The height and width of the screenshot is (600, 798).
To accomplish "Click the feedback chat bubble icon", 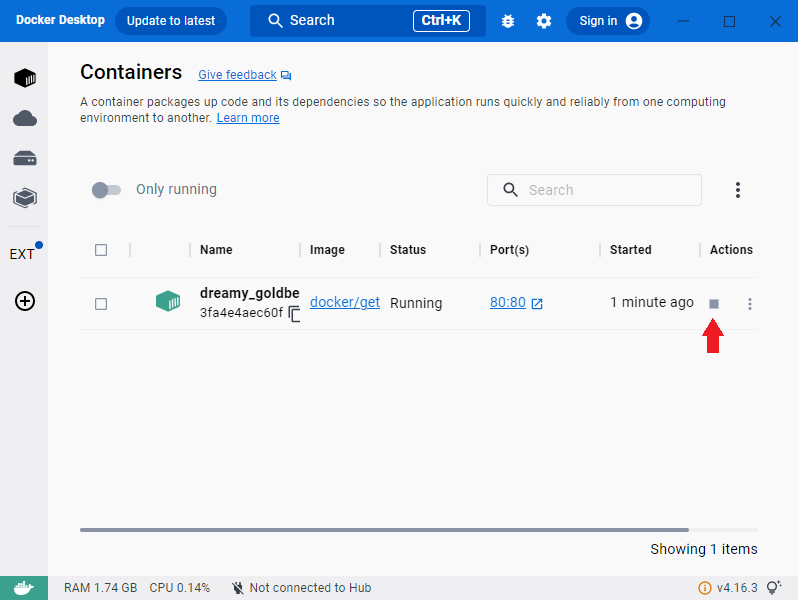I will 286,76.
